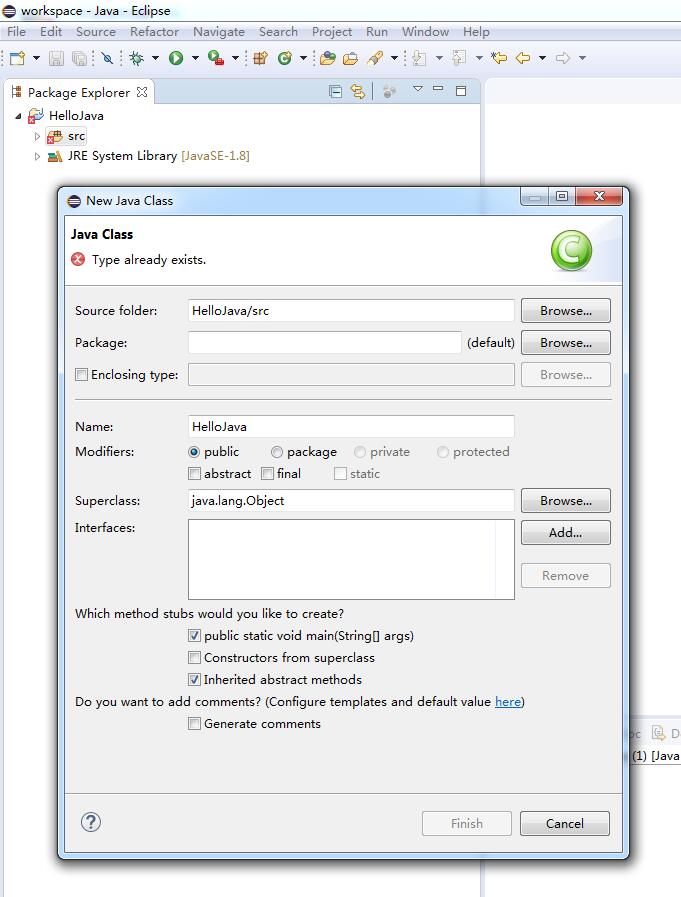Browse for the Package
The height and width of the screenshot is (897, 681).
565,343
